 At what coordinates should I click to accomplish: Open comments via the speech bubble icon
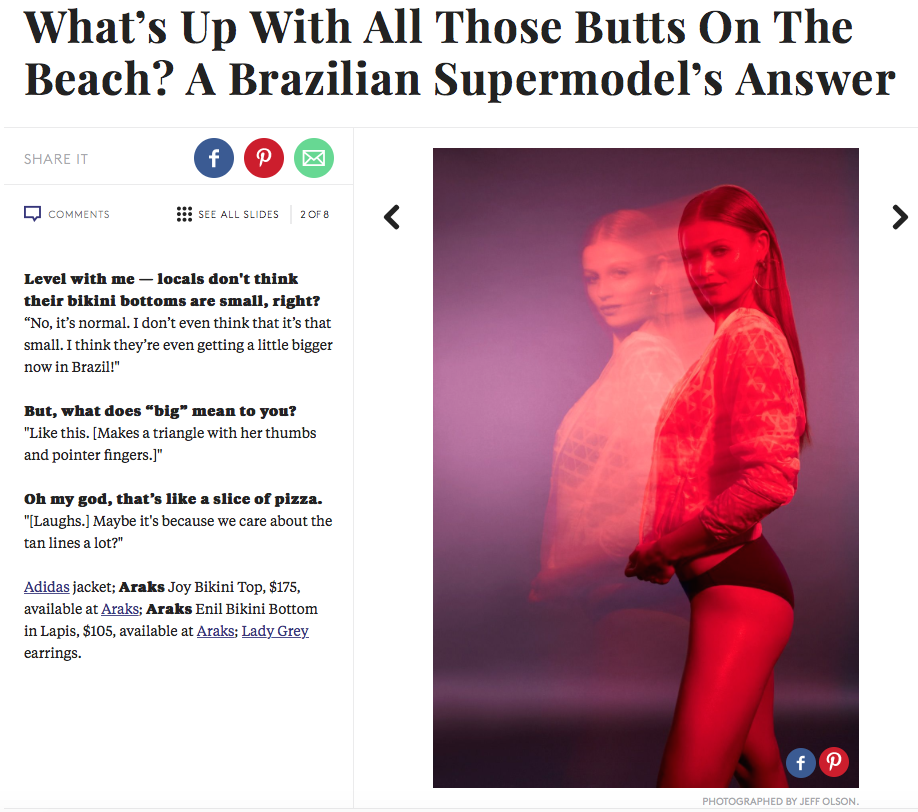point(32,214)
